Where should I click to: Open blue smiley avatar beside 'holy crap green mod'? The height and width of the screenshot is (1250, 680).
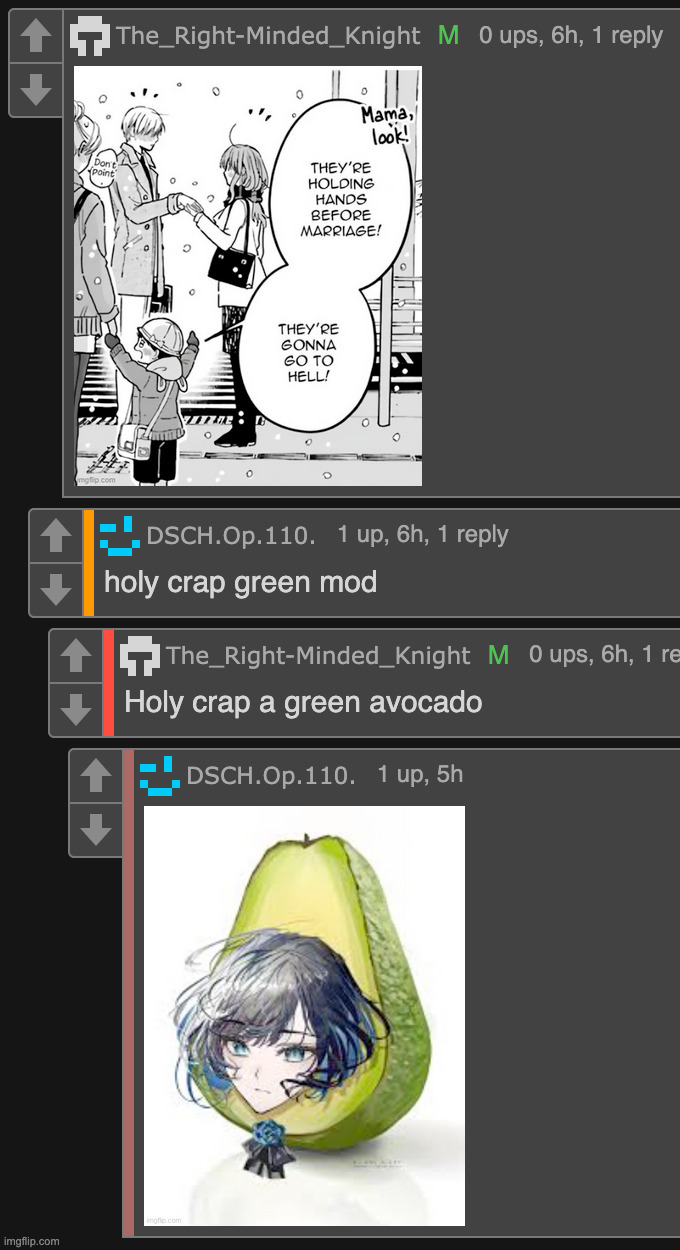(x=120, y=536)
